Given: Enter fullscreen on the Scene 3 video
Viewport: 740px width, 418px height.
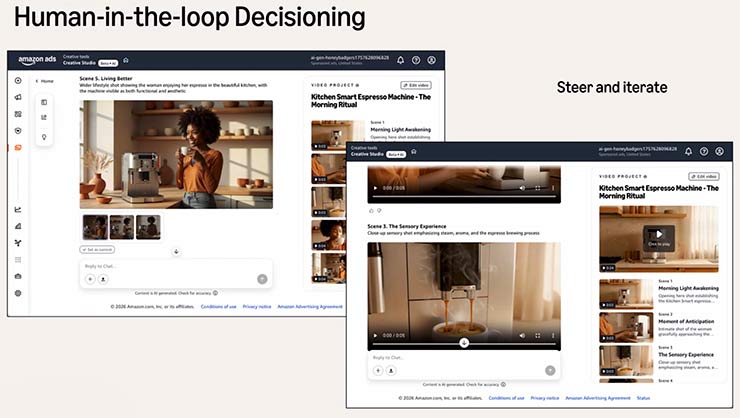Looking at the screenshot, I should pyautogui.click(x=538, y=335).
